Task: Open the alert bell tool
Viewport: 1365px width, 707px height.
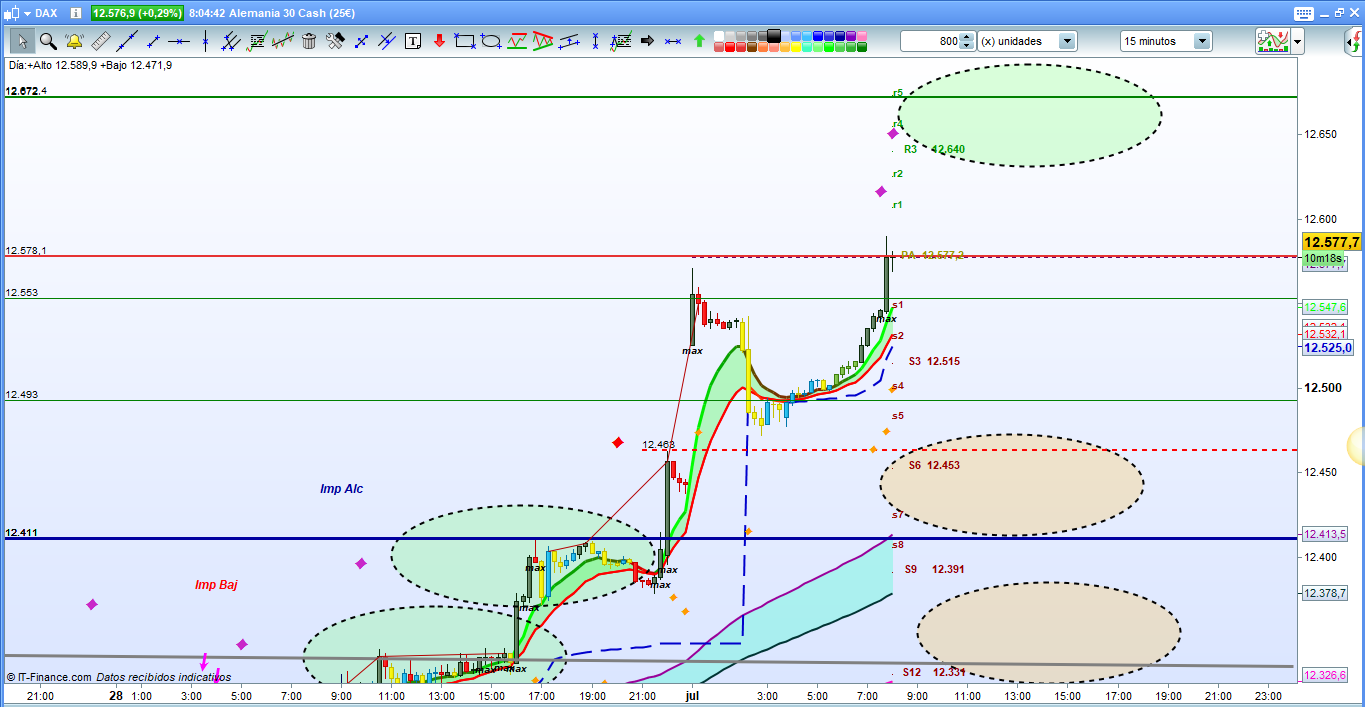Action: tap(74, 41)
